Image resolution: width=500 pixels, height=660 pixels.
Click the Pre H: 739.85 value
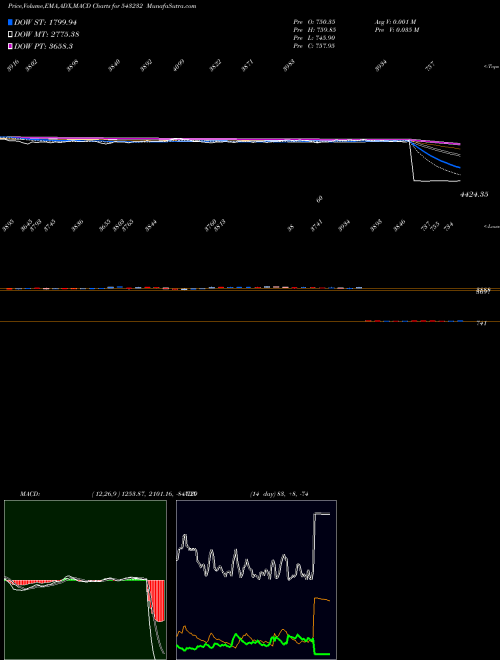[x=314, y=30]
